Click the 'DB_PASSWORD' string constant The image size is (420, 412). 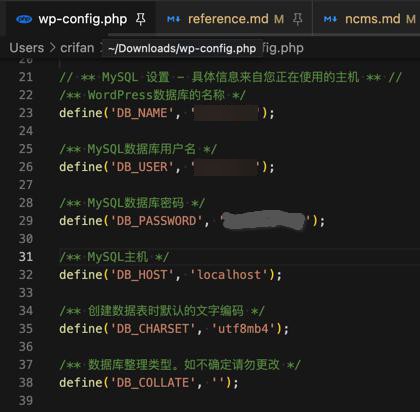point(156,221)
